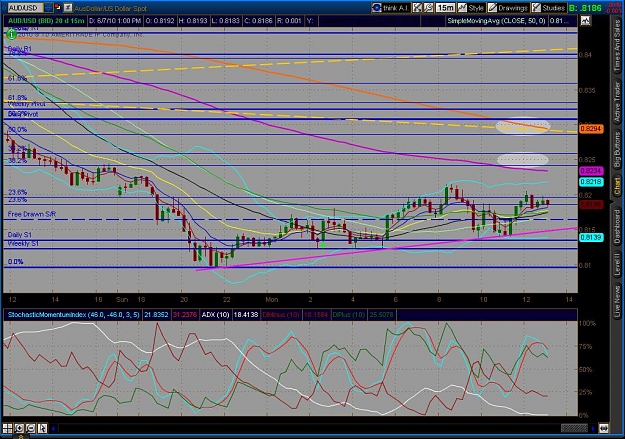Click the 0.0% Fibonacci level label
Image resolution: width=625 pixels, height=439 pixels.
[x=16, y=262]
